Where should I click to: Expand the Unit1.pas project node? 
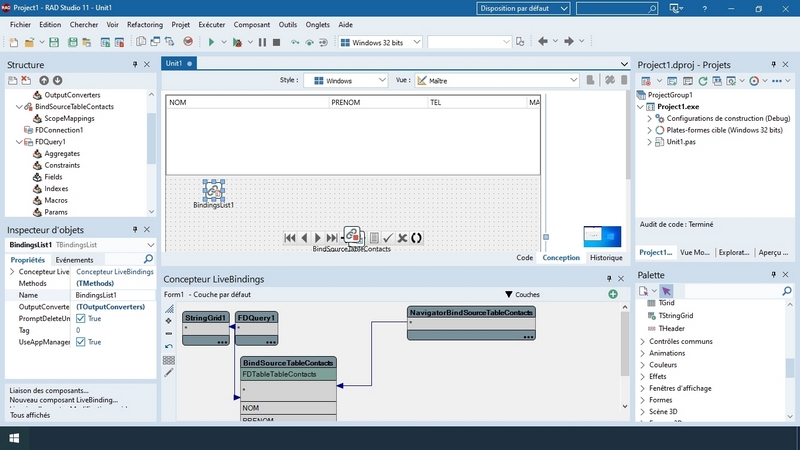[x=648, y=142]
